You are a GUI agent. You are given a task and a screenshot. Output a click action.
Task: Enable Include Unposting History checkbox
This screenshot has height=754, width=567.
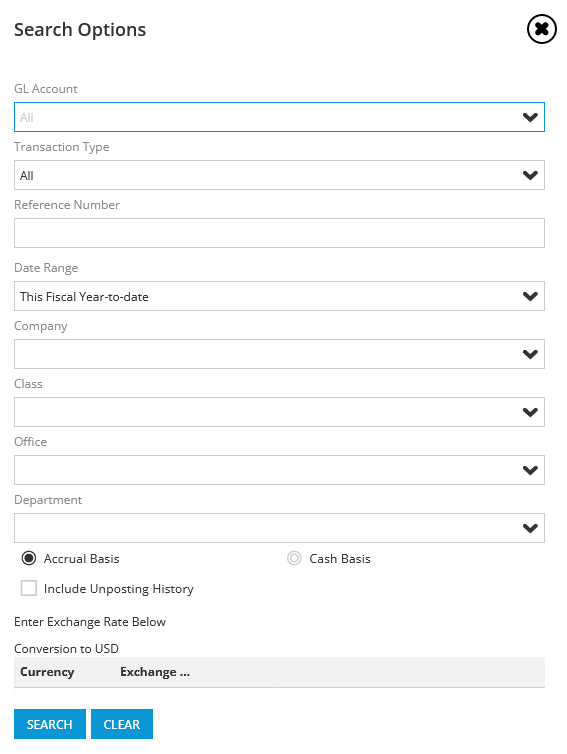[29, 588]
